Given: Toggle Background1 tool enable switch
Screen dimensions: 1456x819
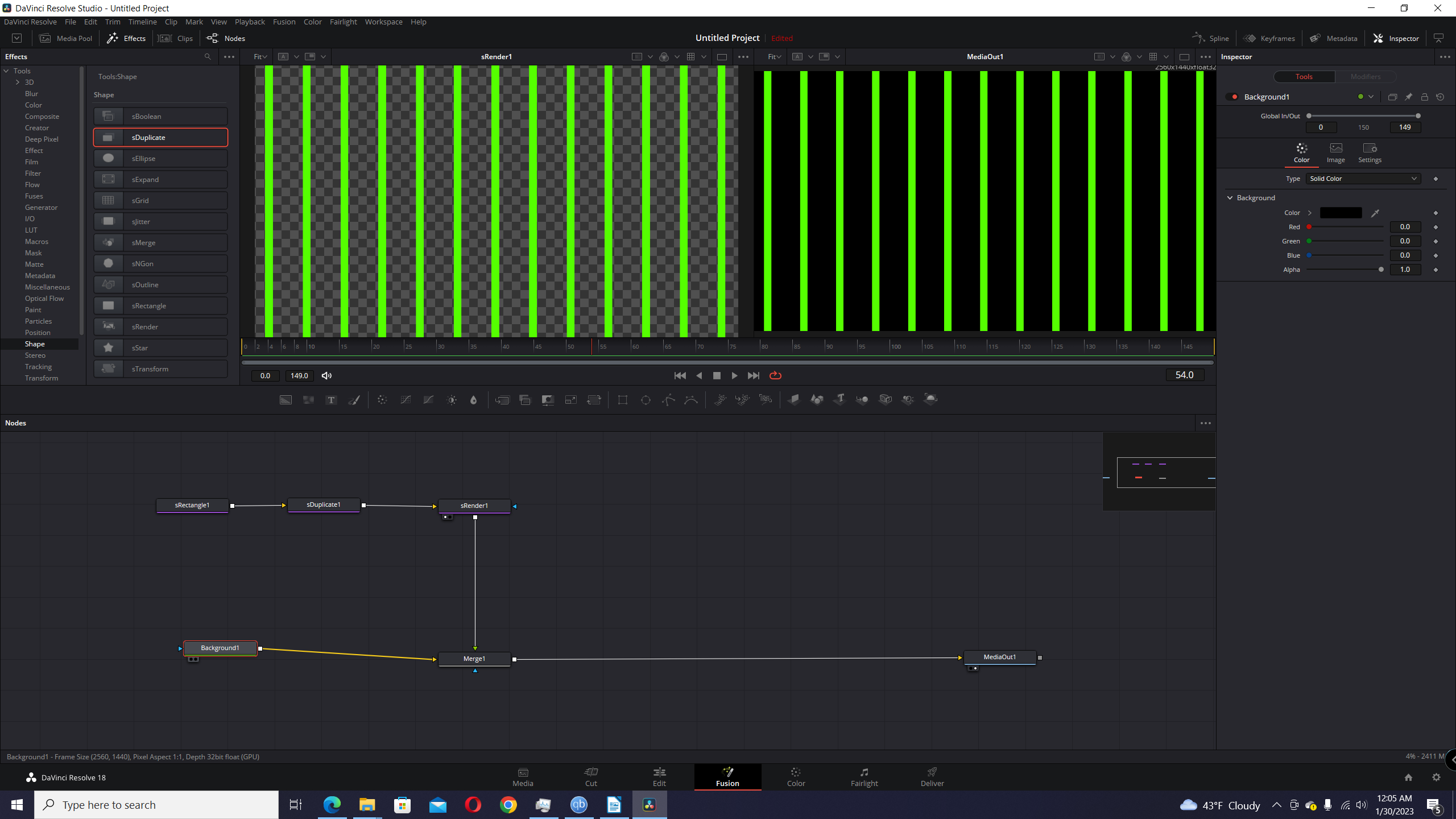Looking at the screenshot, I should click(x=1233, y=97).
